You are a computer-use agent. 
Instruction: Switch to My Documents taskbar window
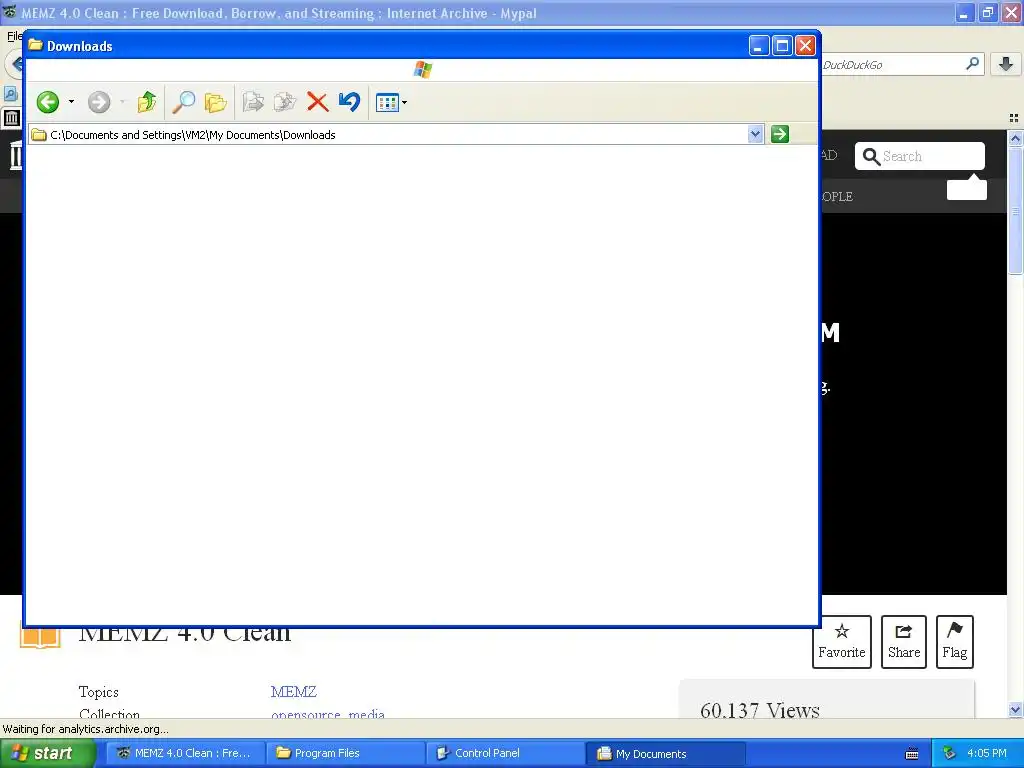(x=665, y=753)
